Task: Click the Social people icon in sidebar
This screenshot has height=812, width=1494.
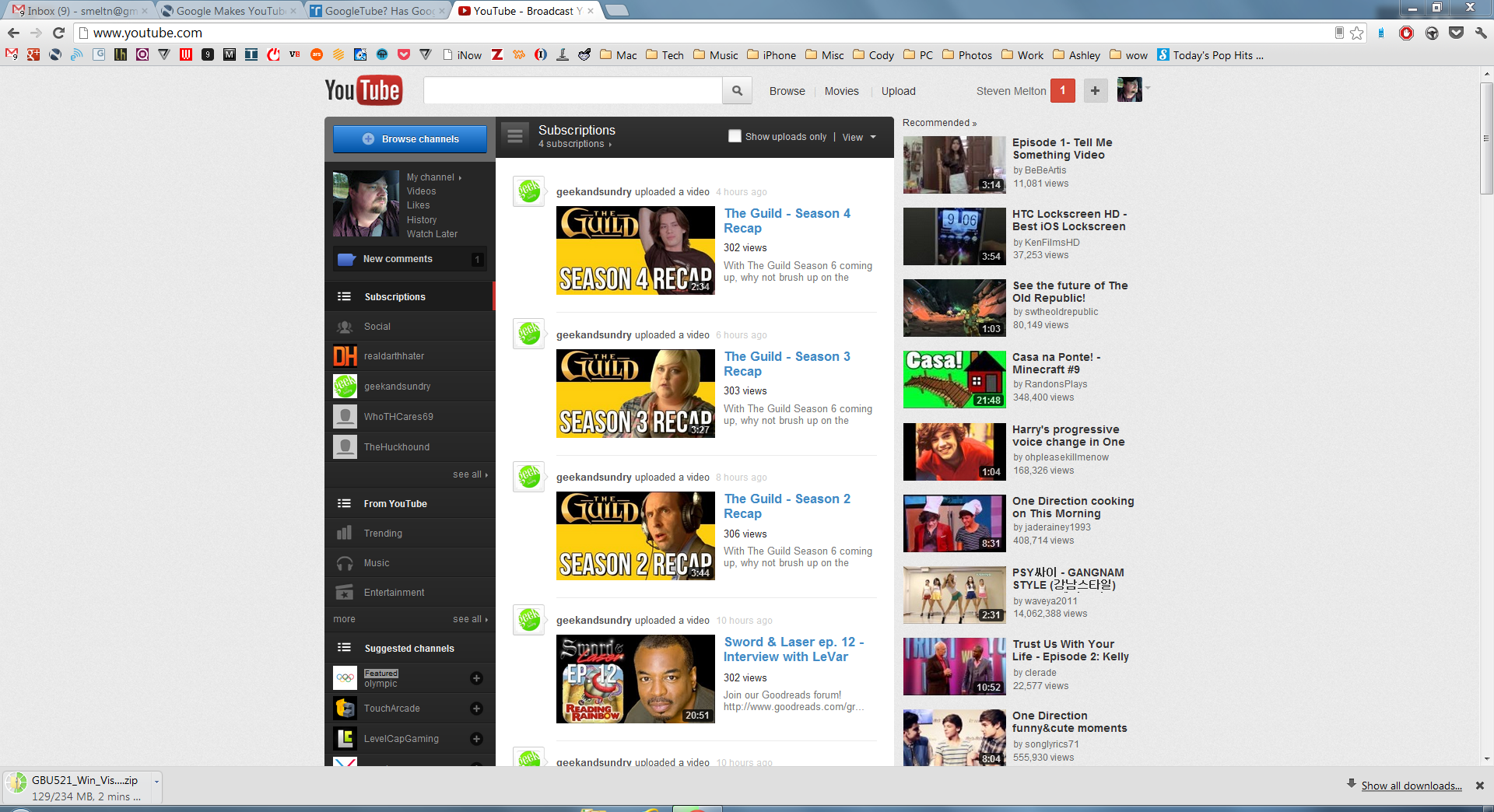Action: click(x=345, y=326)
